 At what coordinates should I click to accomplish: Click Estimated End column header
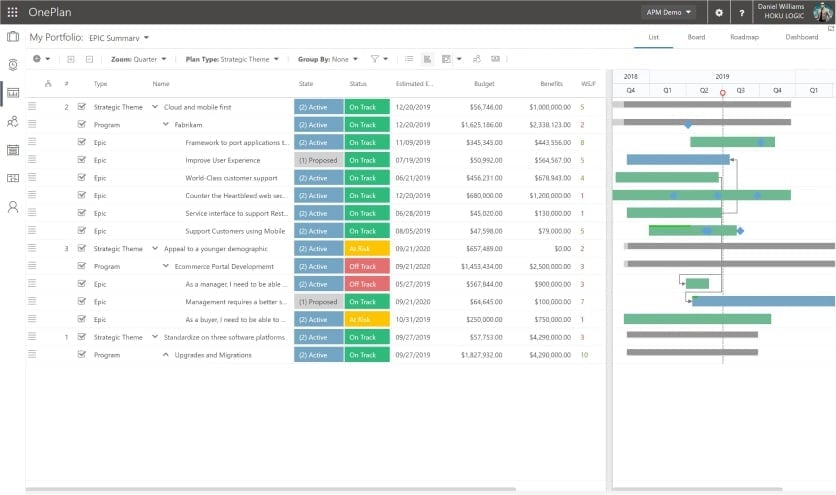(414, 84)
